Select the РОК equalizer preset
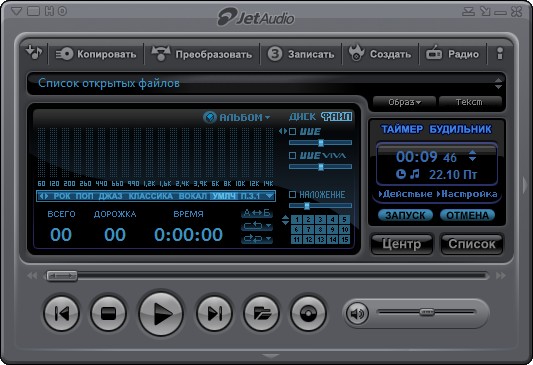 [x=62, y=196]
